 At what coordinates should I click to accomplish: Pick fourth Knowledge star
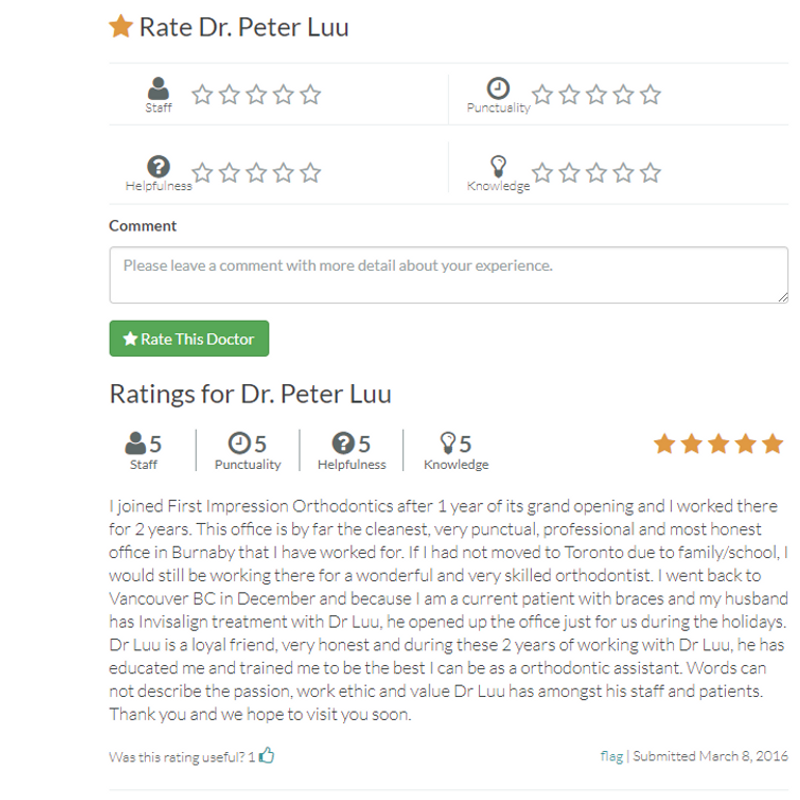click(623, 173)
